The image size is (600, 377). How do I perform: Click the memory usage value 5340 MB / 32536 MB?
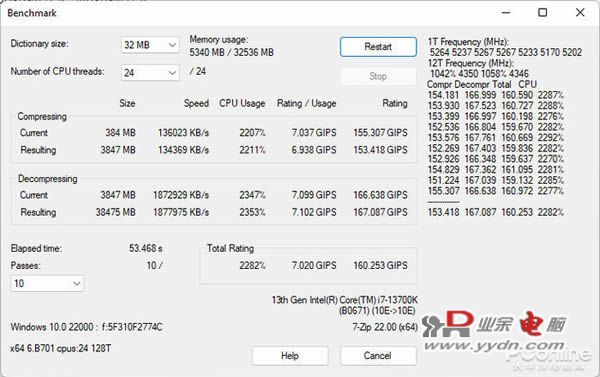pos(232,52)
